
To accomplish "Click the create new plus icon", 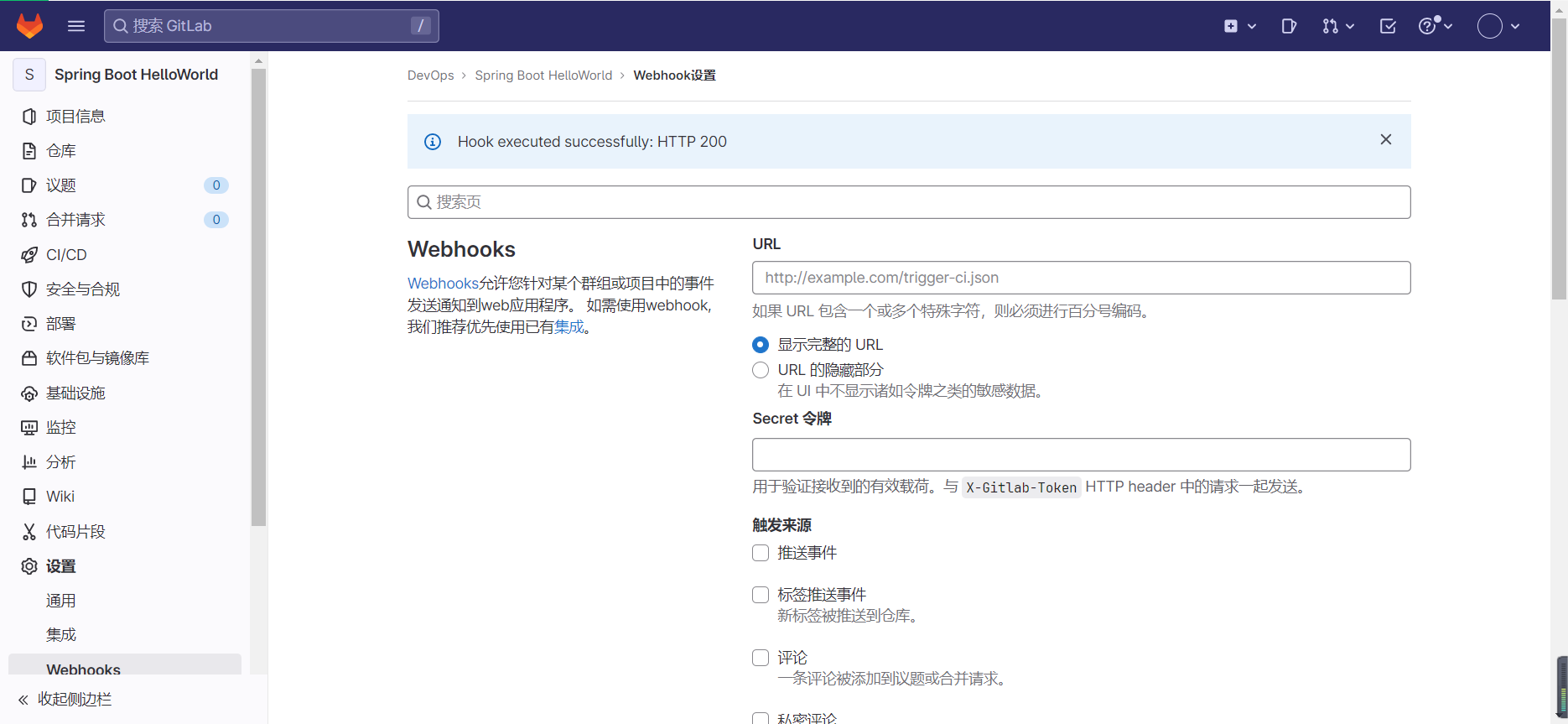I will coord(1231,26).
